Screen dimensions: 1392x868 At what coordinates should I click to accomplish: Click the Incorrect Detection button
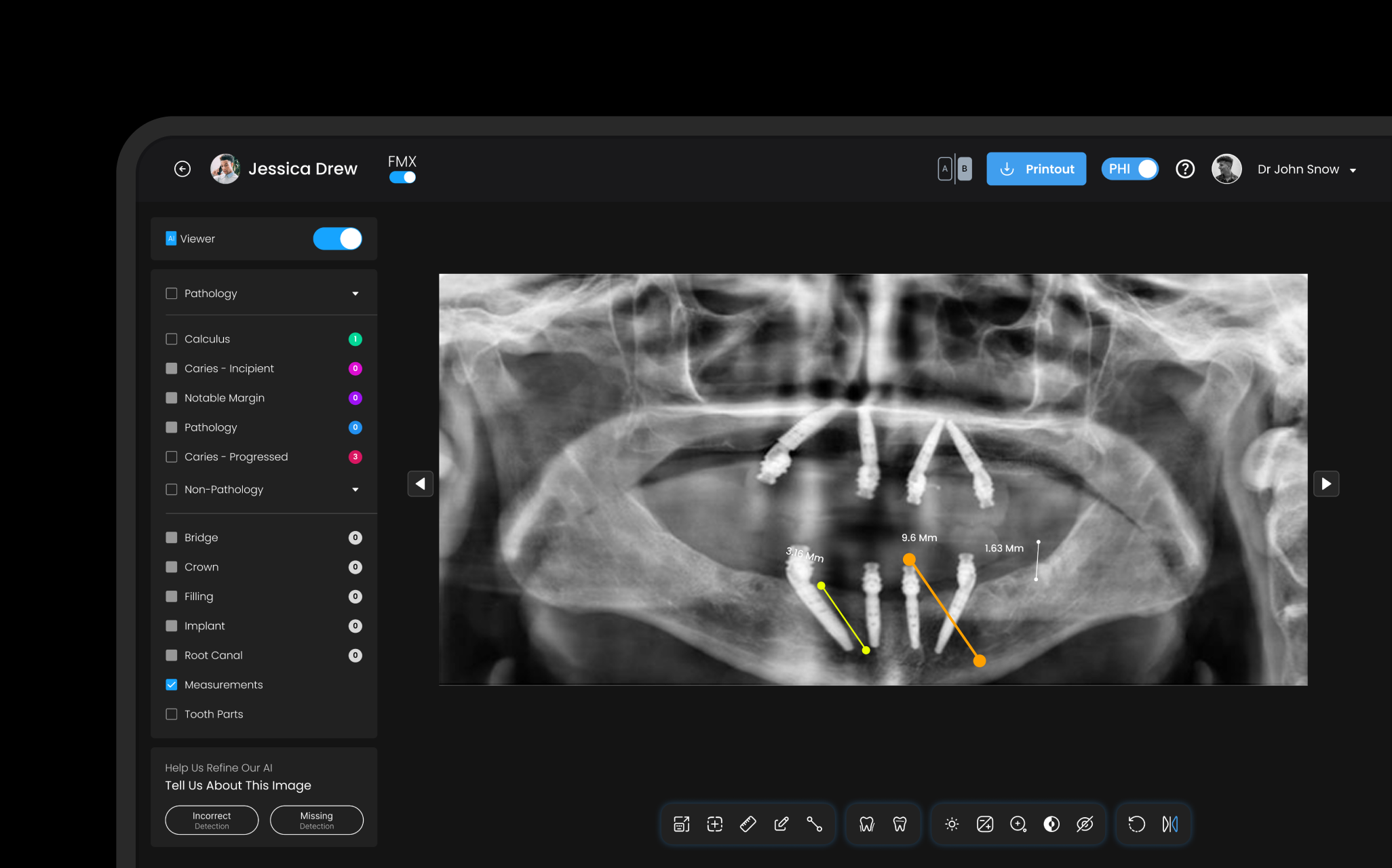tap(212, 820)
